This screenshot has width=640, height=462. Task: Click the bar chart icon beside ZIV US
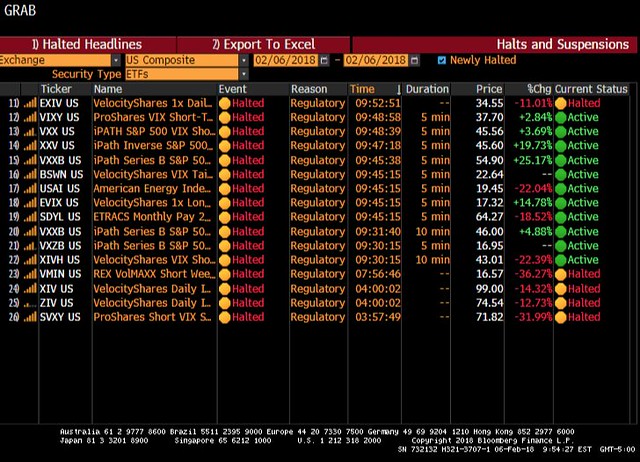pos(30,303)
